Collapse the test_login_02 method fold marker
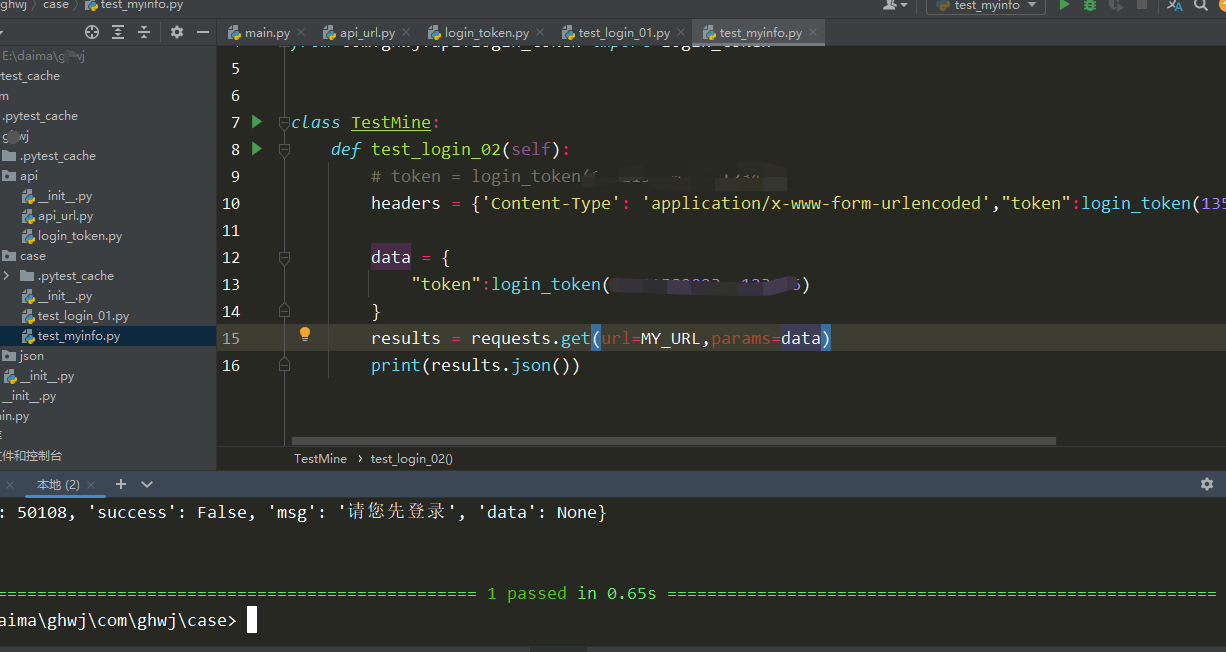The width and height of the screenshot is (1226, 652). coord(284,150)
